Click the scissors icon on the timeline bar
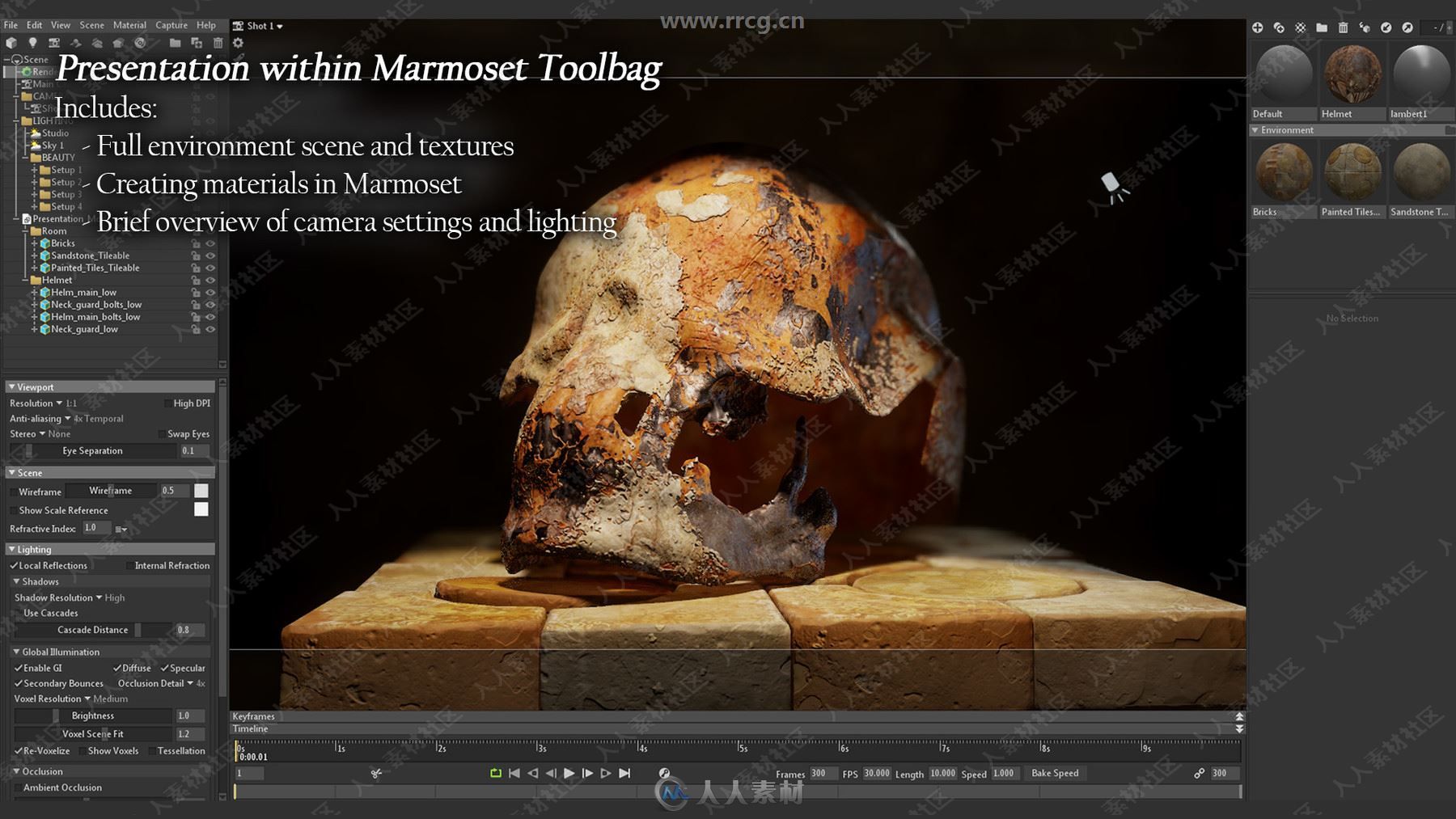This screenshot has height=819, width=1456. (376, 774)
